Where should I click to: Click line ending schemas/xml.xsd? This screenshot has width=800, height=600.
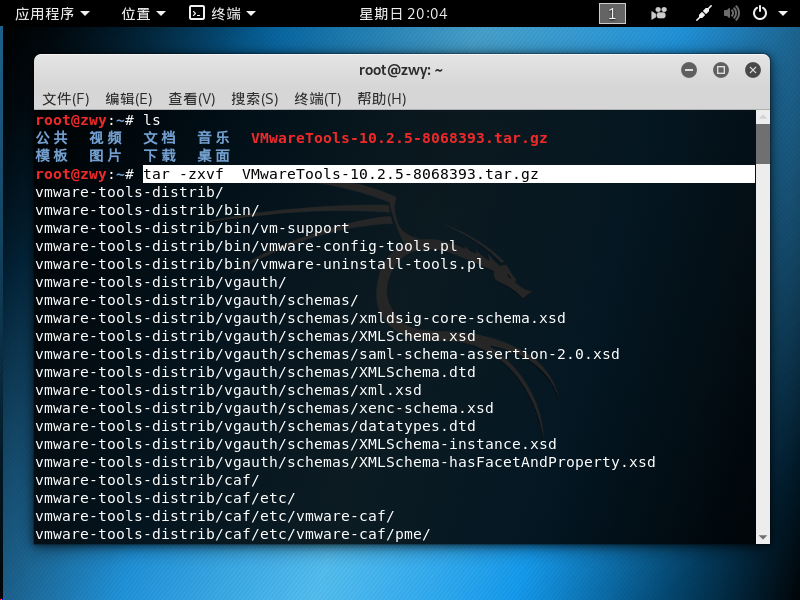229,390
